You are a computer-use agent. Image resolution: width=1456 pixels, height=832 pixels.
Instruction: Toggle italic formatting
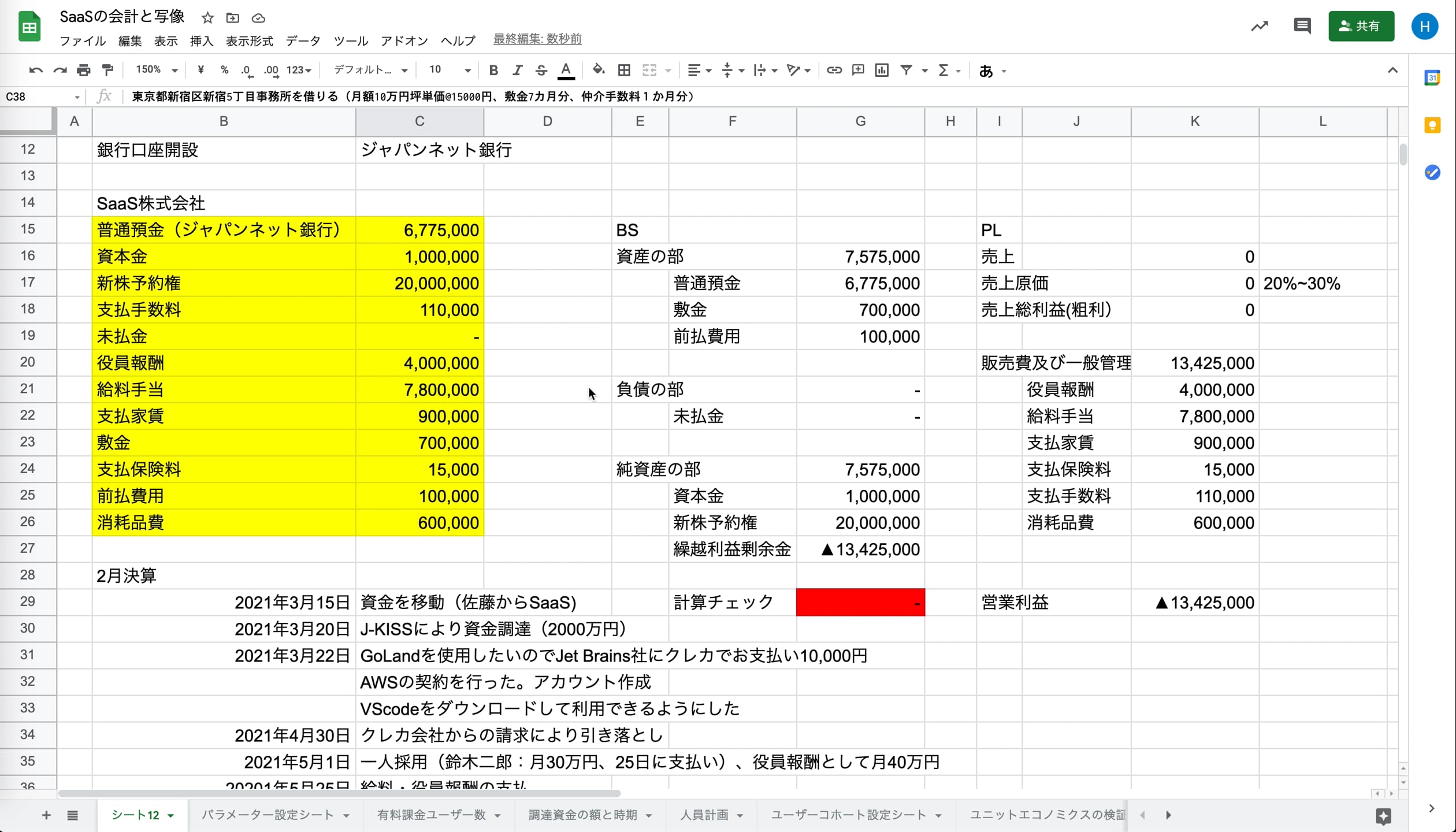(x=517, y=70)
